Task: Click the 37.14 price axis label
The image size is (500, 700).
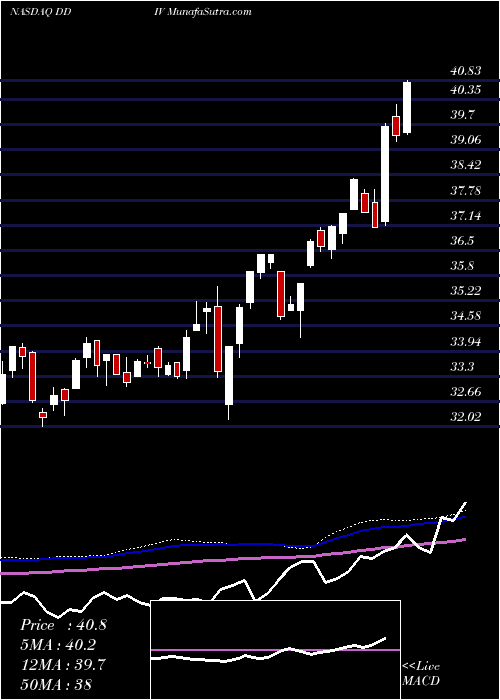Action: tap(465, 216)
